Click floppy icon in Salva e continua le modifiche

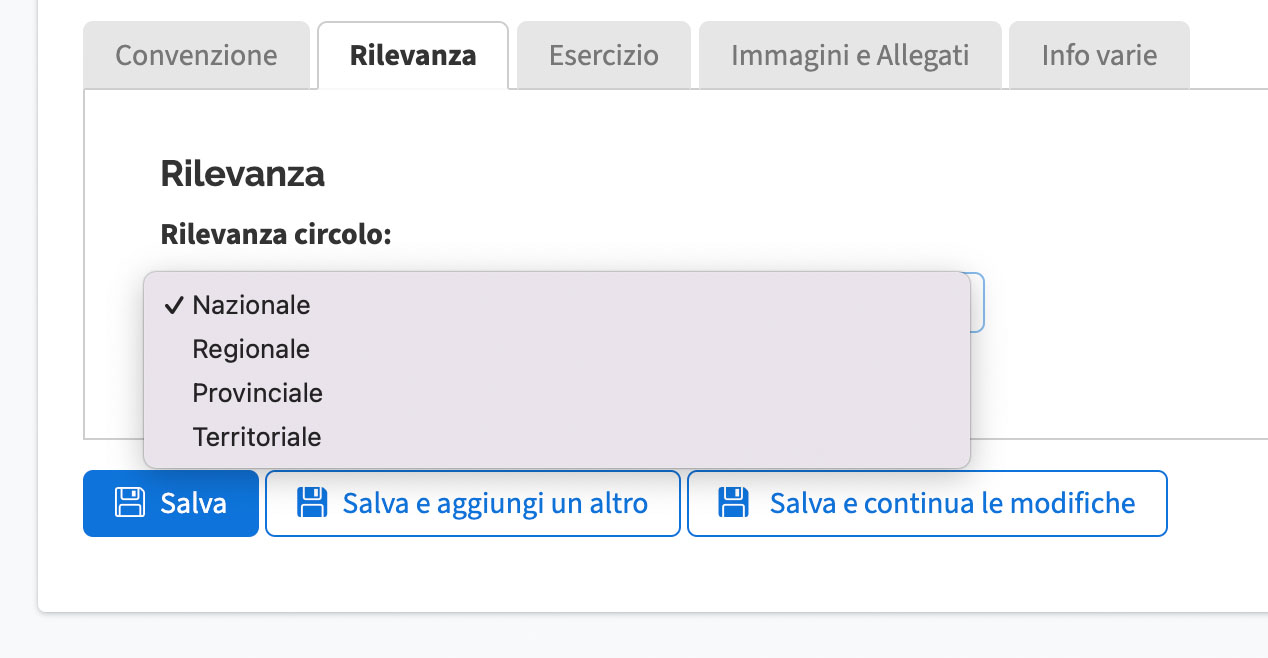735,502
